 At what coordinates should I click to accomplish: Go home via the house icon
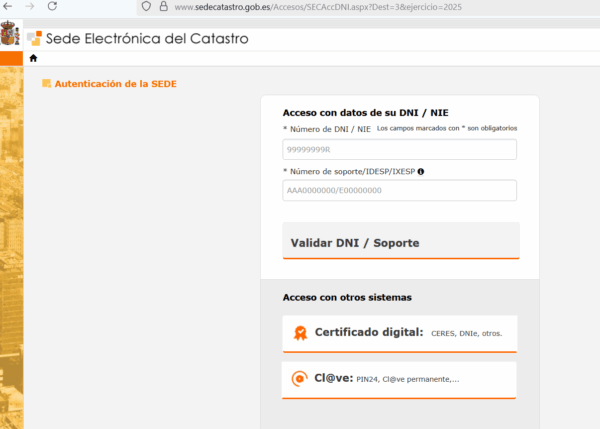pyautogui.click(x=33, y=58)
